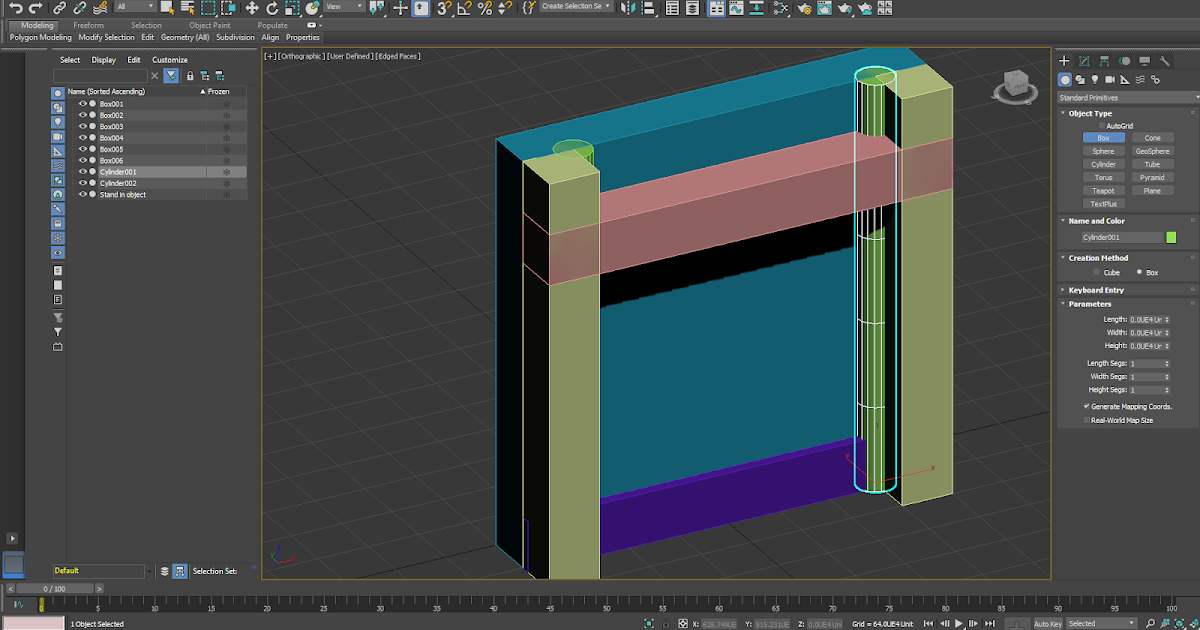Viewport: 1200px width, 630px height.
Task: Open the Modify panel tab
Action: [1083, 61]
